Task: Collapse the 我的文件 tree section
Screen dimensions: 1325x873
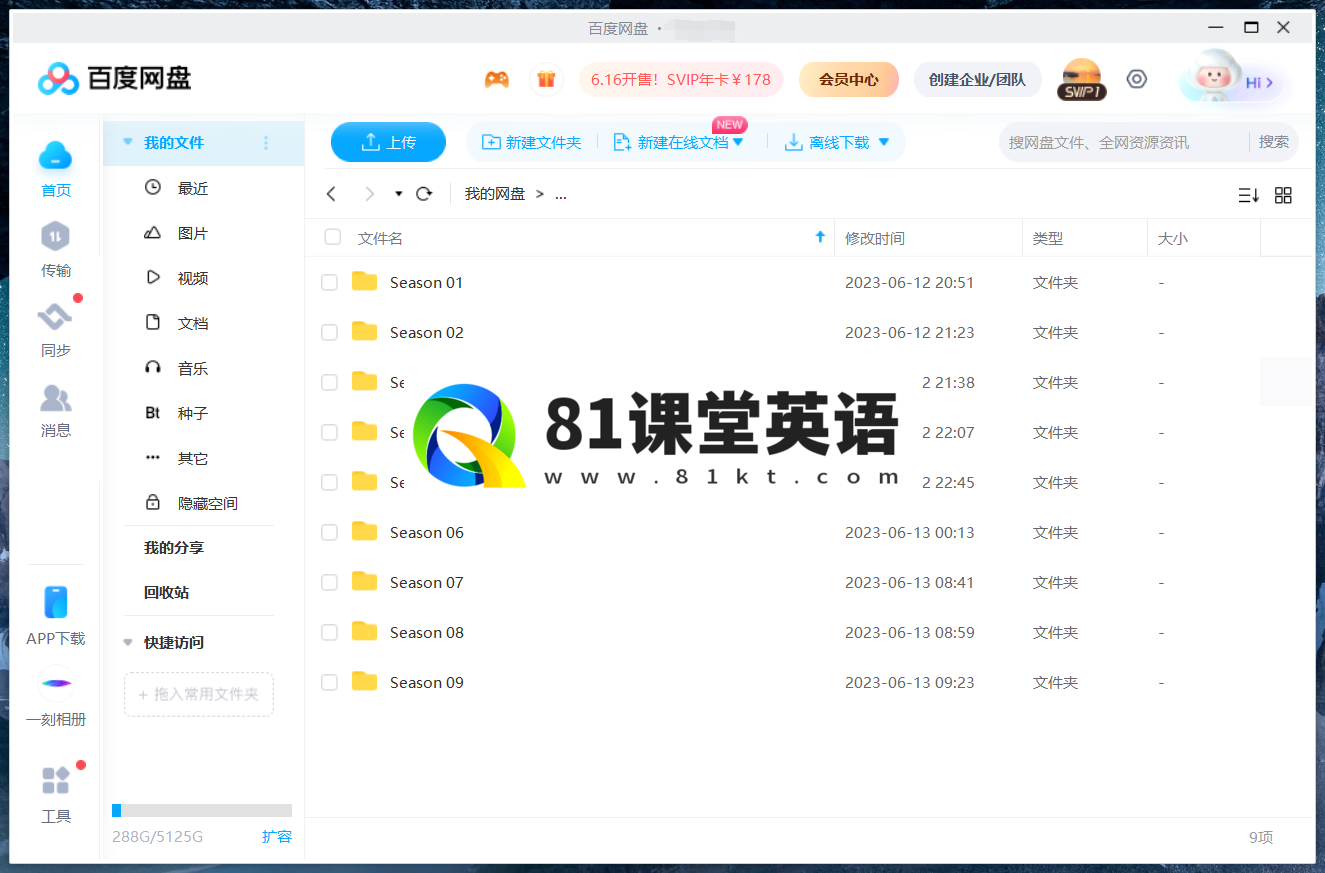Action: (x=127, y=143)
